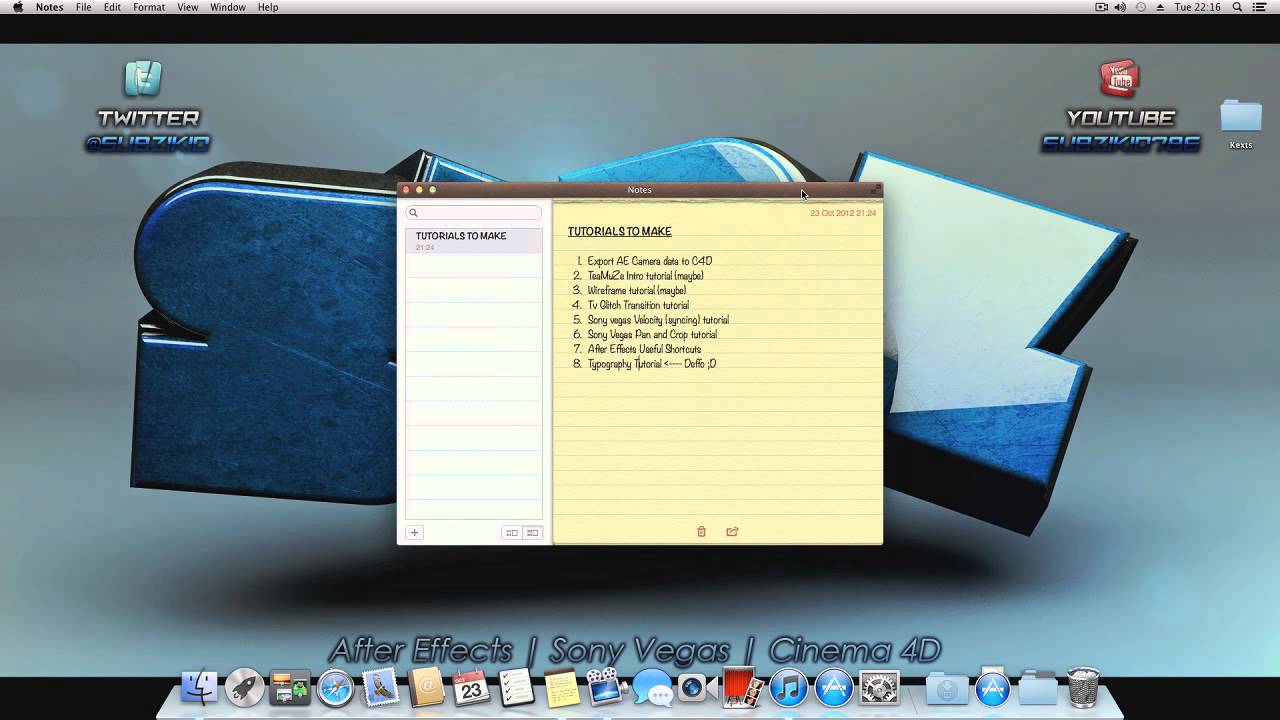The image size is (1280, 720).
Task: Click the notes search field
Action: point(473,212)
